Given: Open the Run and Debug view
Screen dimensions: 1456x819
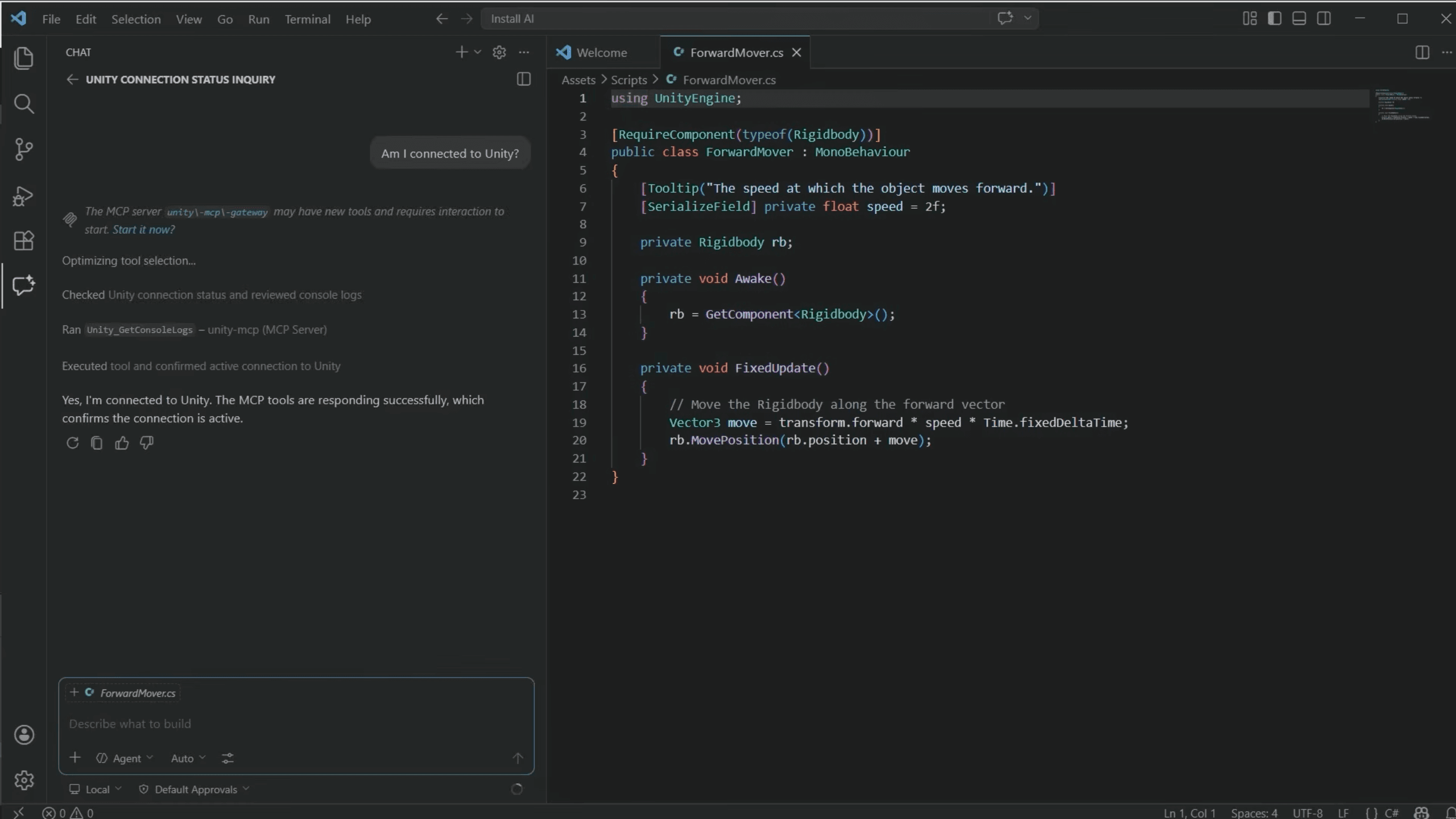Looking at the screenshot, I should 23,196.
